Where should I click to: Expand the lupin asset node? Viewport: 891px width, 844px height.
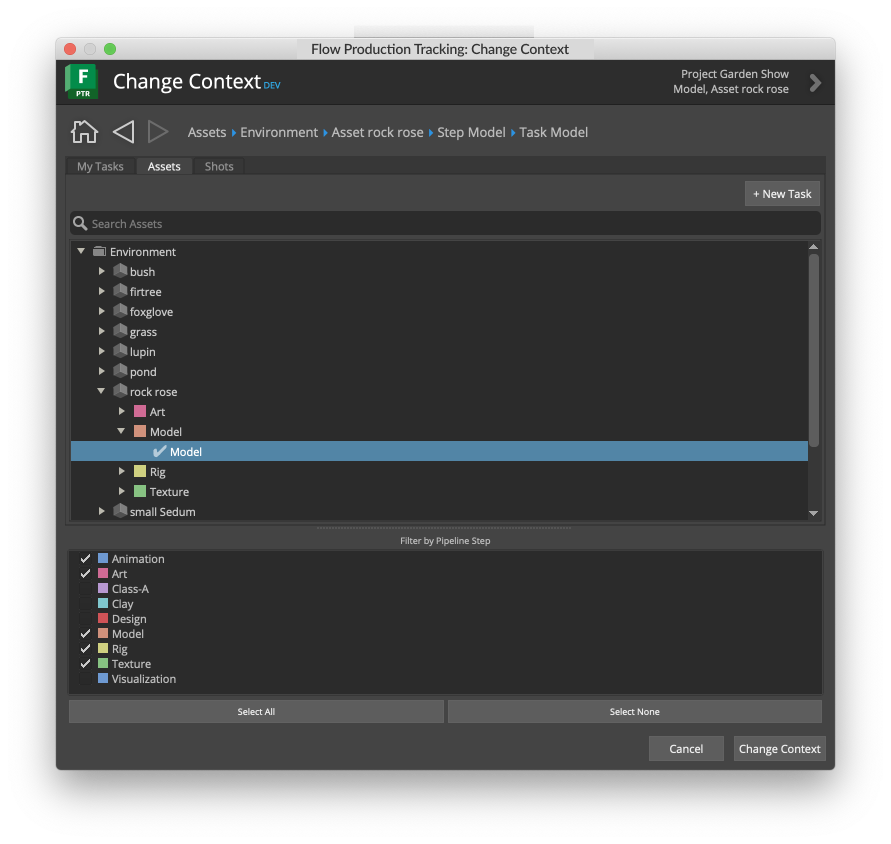(x=102, y=351)
